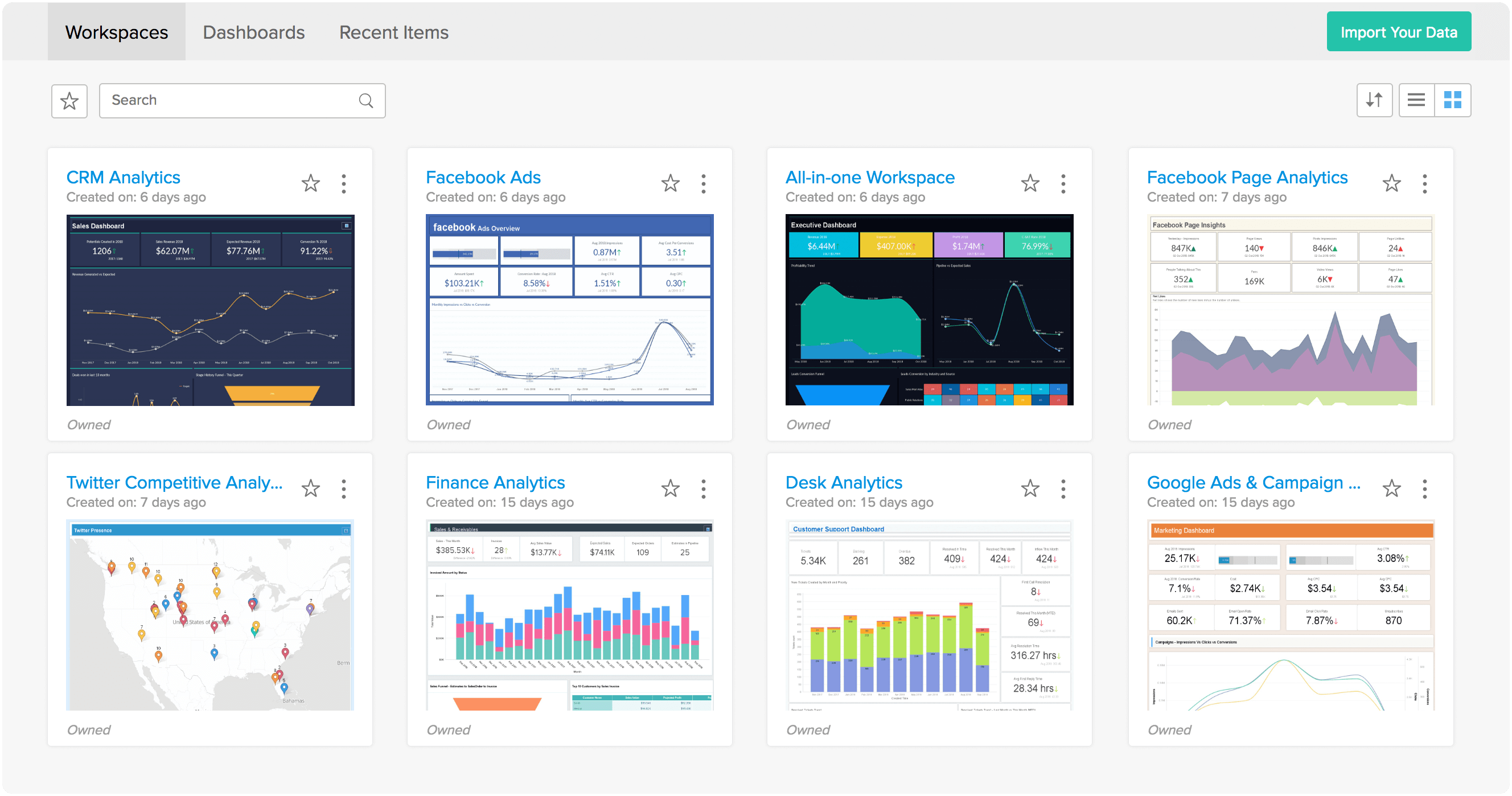Click the Import Your Data button
The width and height of the screenshot is (1512, 796).
tap(1399, 31)
